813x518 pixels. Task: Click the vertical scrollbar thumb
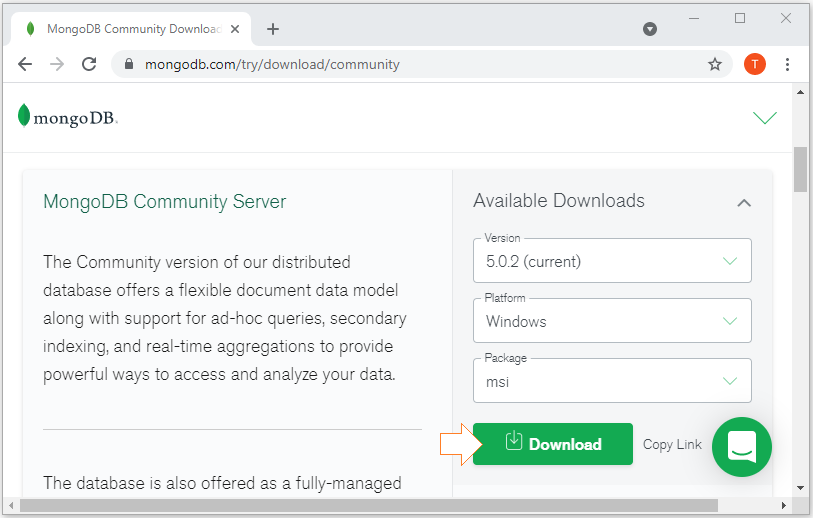[801, 170]
